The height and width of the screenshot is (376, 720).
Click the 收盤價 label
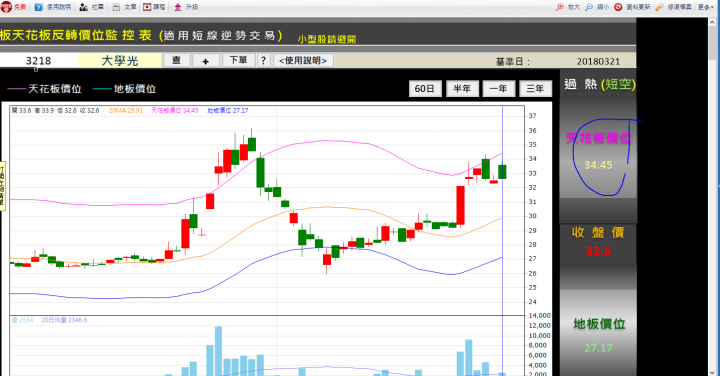point(598,232)
